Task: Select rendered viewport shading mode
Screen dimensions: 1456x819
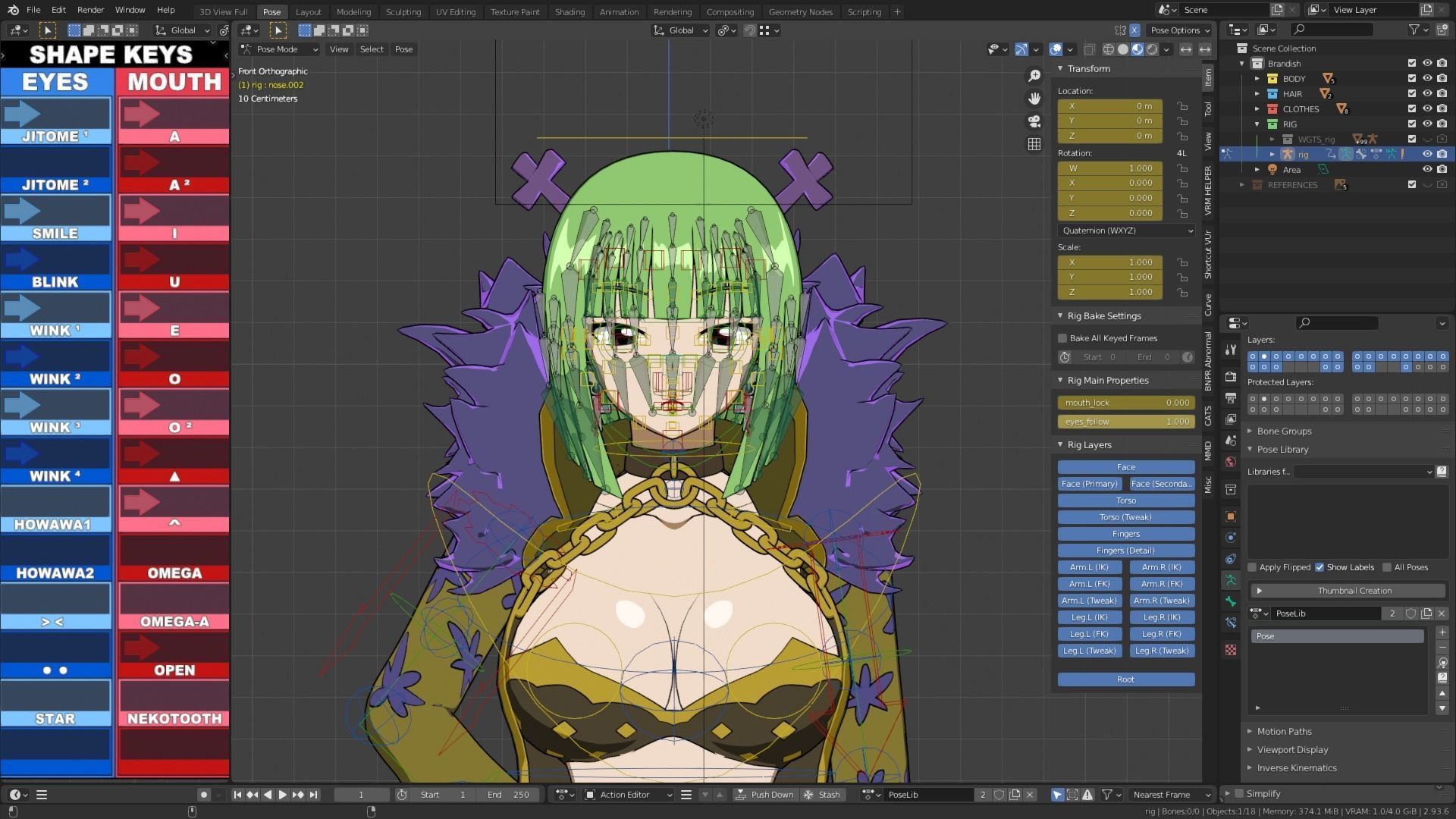Action: (x=1152, y=49)
